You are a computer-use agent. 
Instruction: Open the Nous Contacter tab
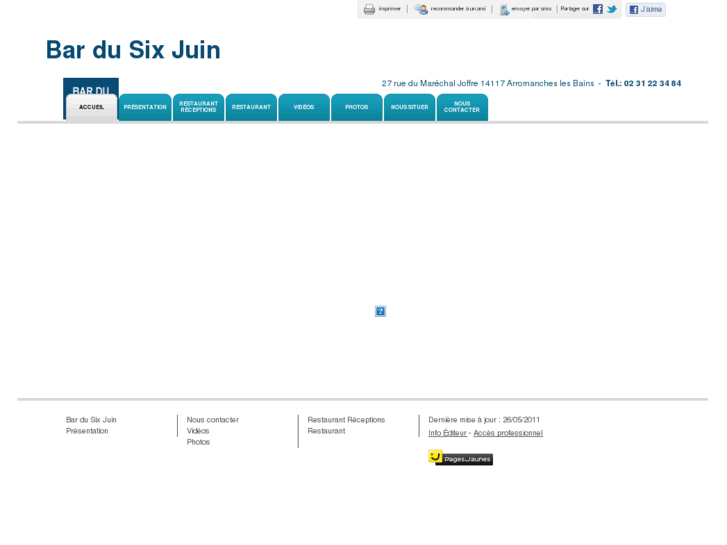[462, 107]
